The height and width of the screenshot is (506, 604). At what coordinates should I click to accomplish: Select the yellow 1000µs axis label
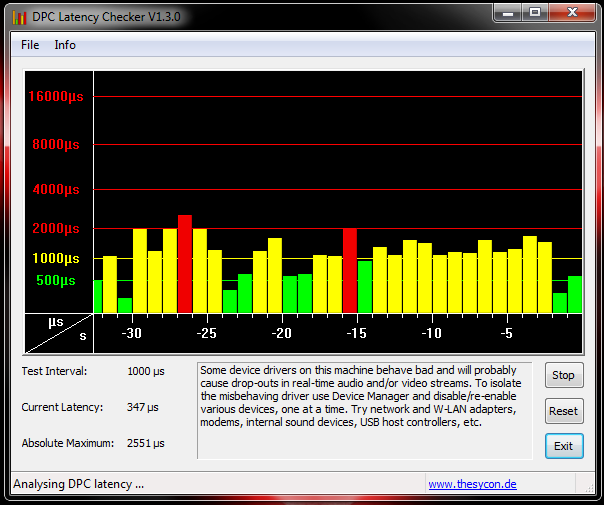[x=56, y=258]
